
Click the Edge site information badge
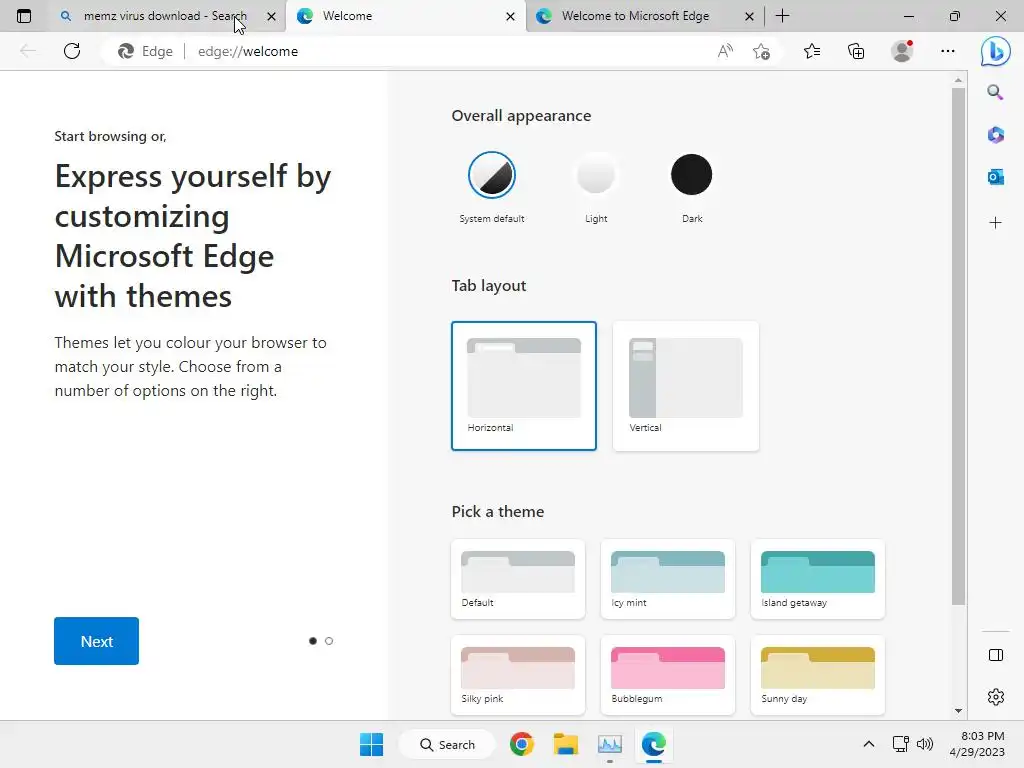click(145, 51)
